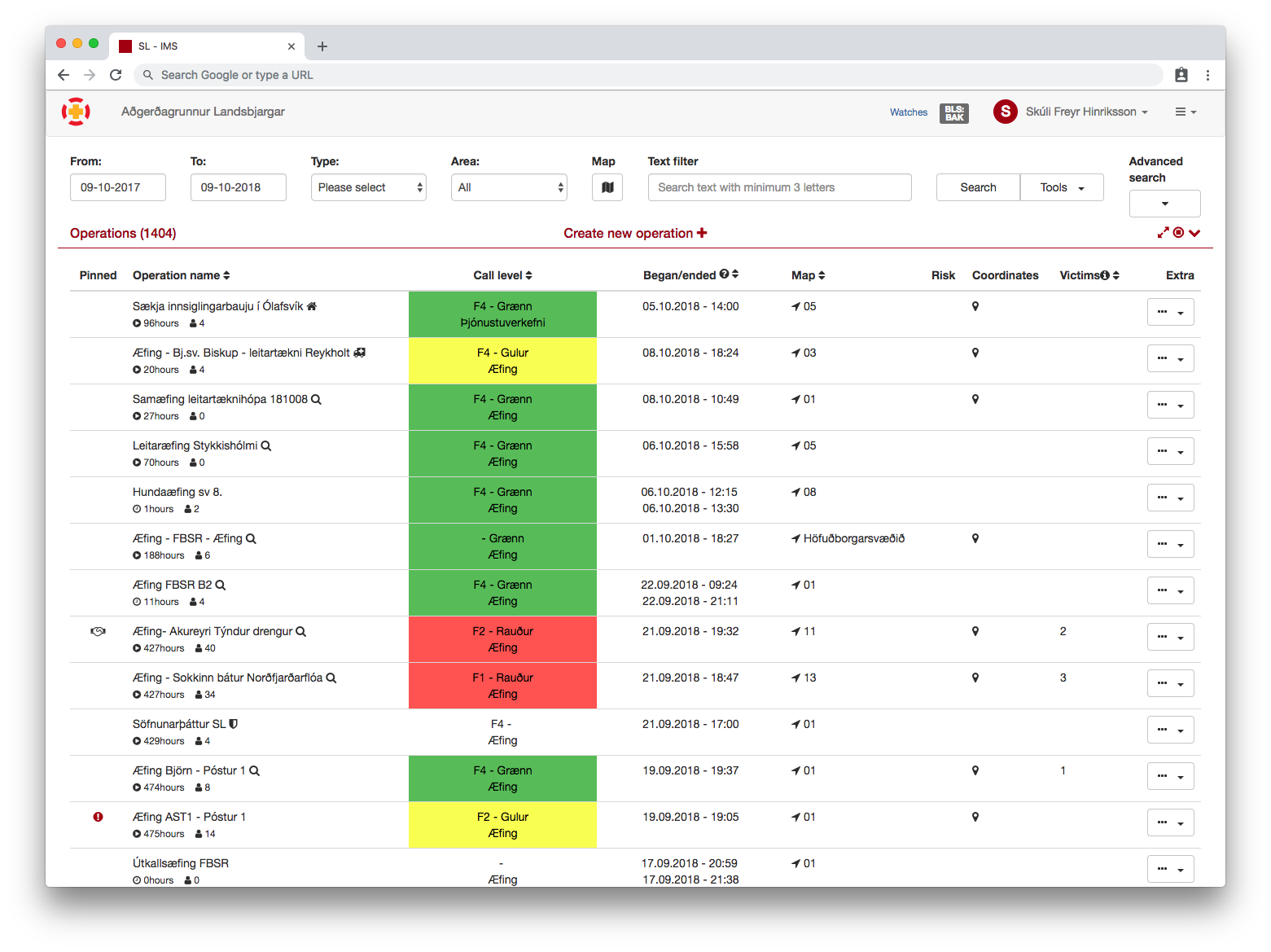The image size is (1271, 952).
Task: Click Create new operation link
Action: tap(635, 233)
